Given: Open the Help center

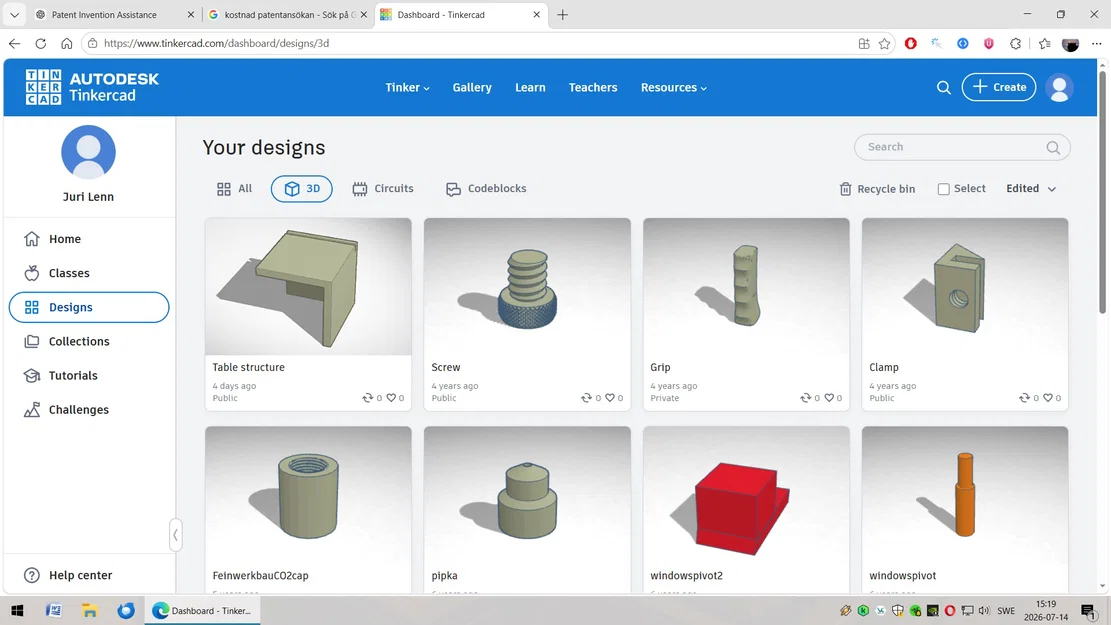Looking at the screenshot, I should [80, 575].
